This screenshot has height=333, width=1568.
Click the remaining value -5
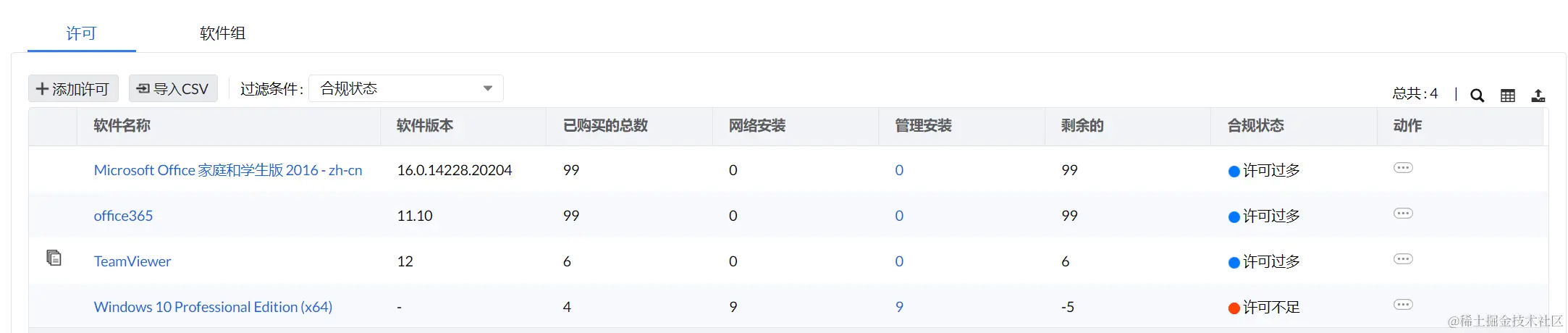coord(1068,307)
